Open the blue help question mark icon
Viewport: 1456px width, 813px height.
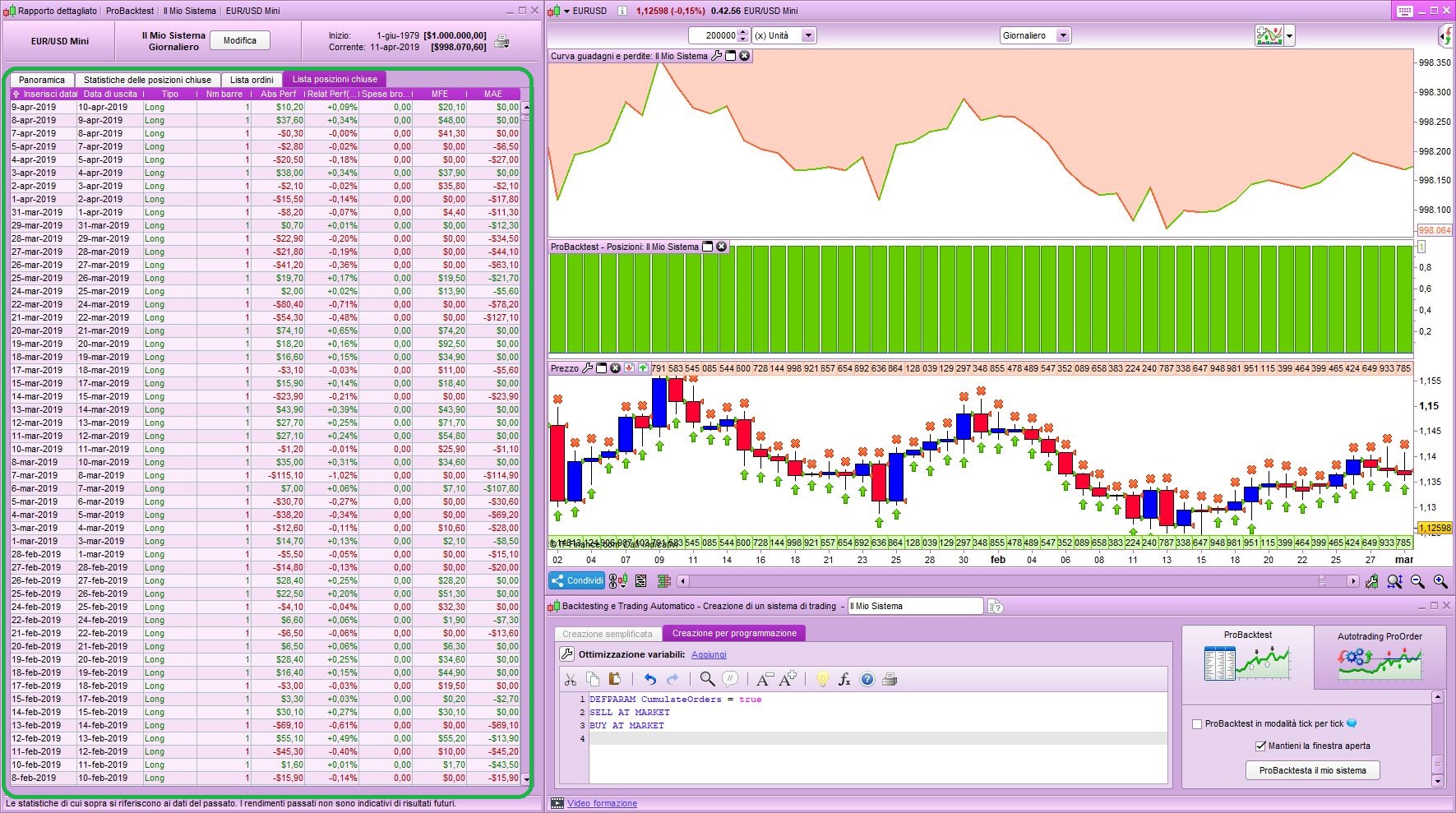coord(867,679)
